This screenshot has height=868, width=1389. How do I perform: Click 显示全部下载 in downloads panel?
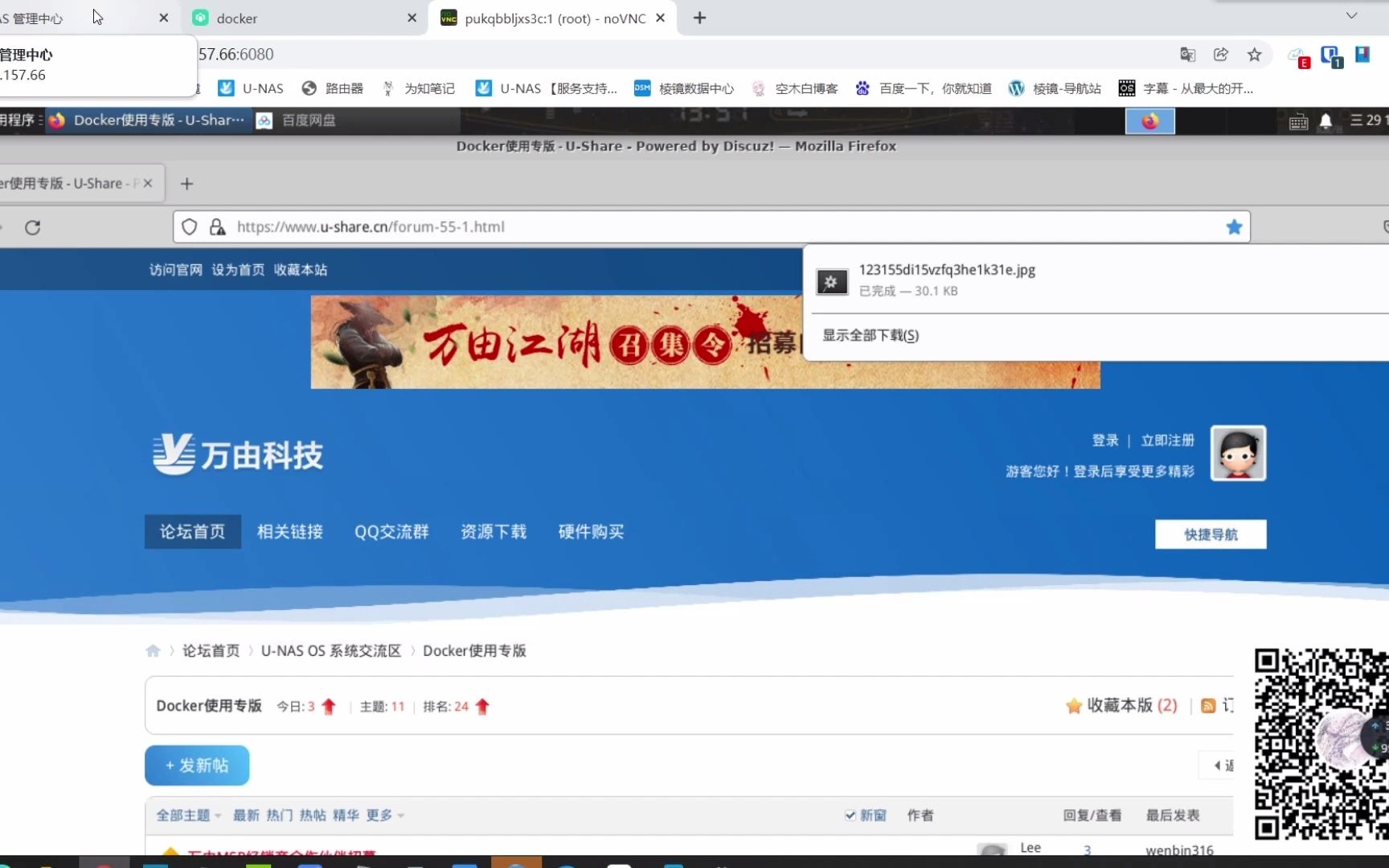tap(871, 335)
